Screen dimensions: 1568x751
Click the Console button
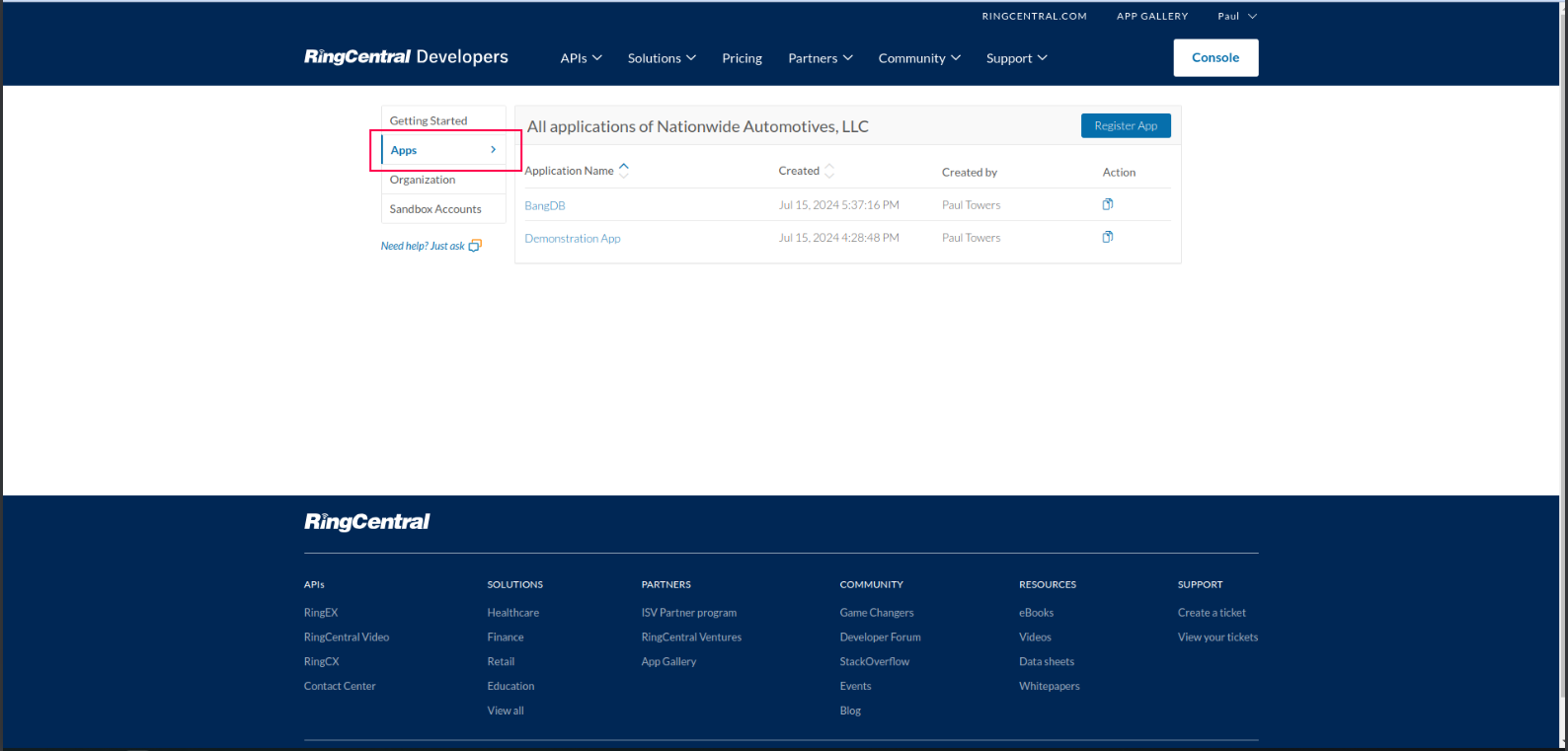coord(1215,57)
